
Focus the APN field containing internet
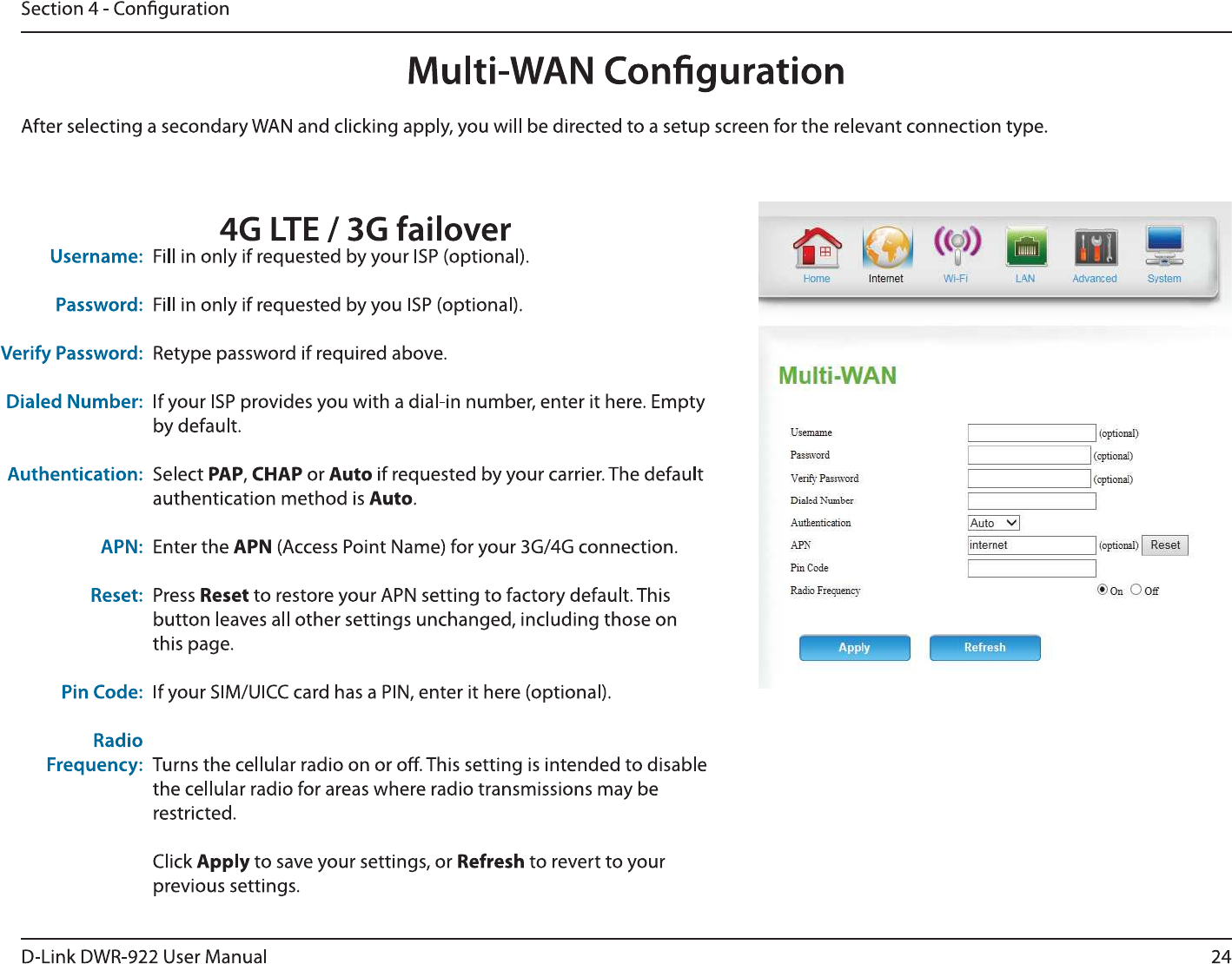[x=1031, y=545]
